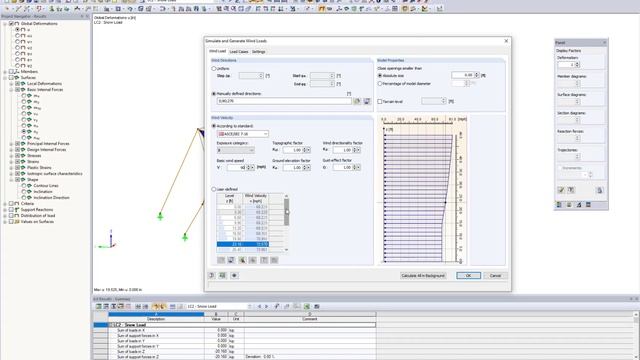640x360 pixels.
Task: Click the fifth icon below the velocity table
Action: click(264, 260)
